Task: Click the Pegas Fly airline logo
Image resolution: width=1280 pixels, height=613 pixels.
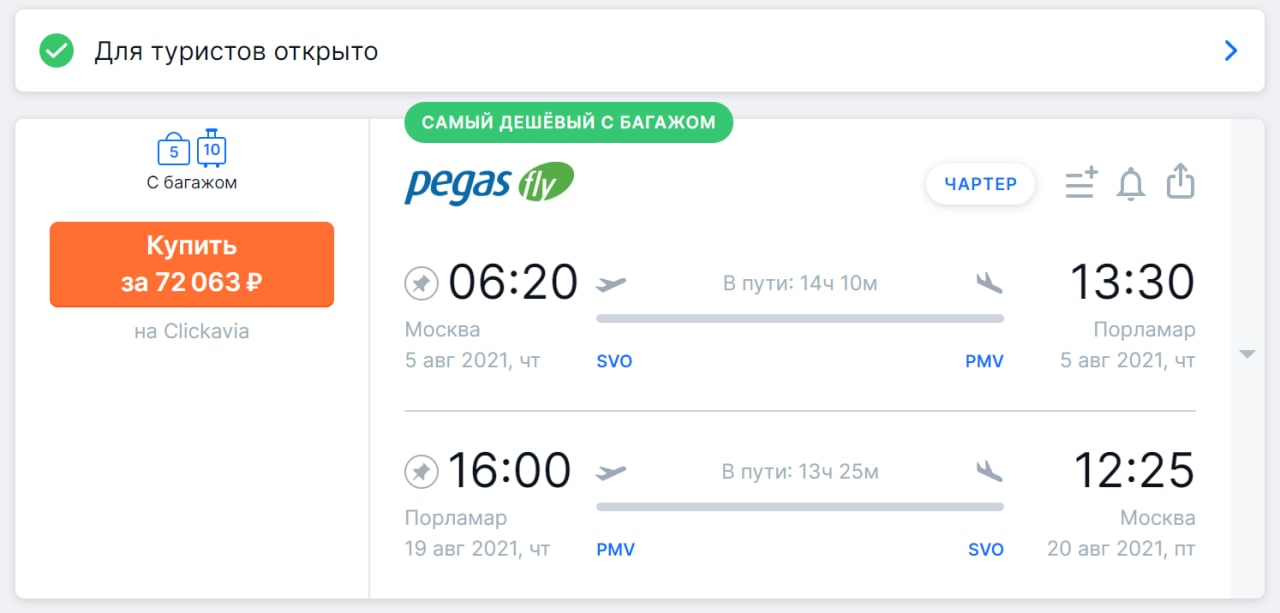Action: [x=489, y=183]
